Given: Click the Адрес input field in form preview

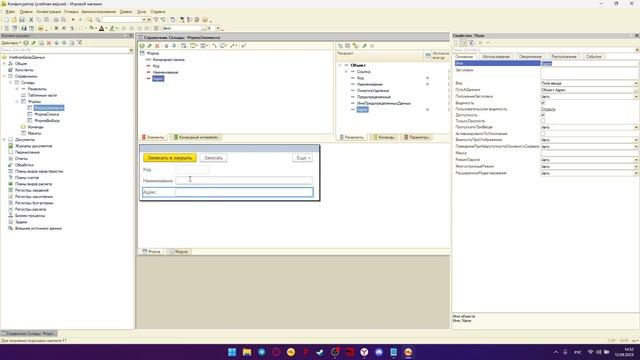Looking at the screenshot, I should pyautogui.click(x=244, y=192).
